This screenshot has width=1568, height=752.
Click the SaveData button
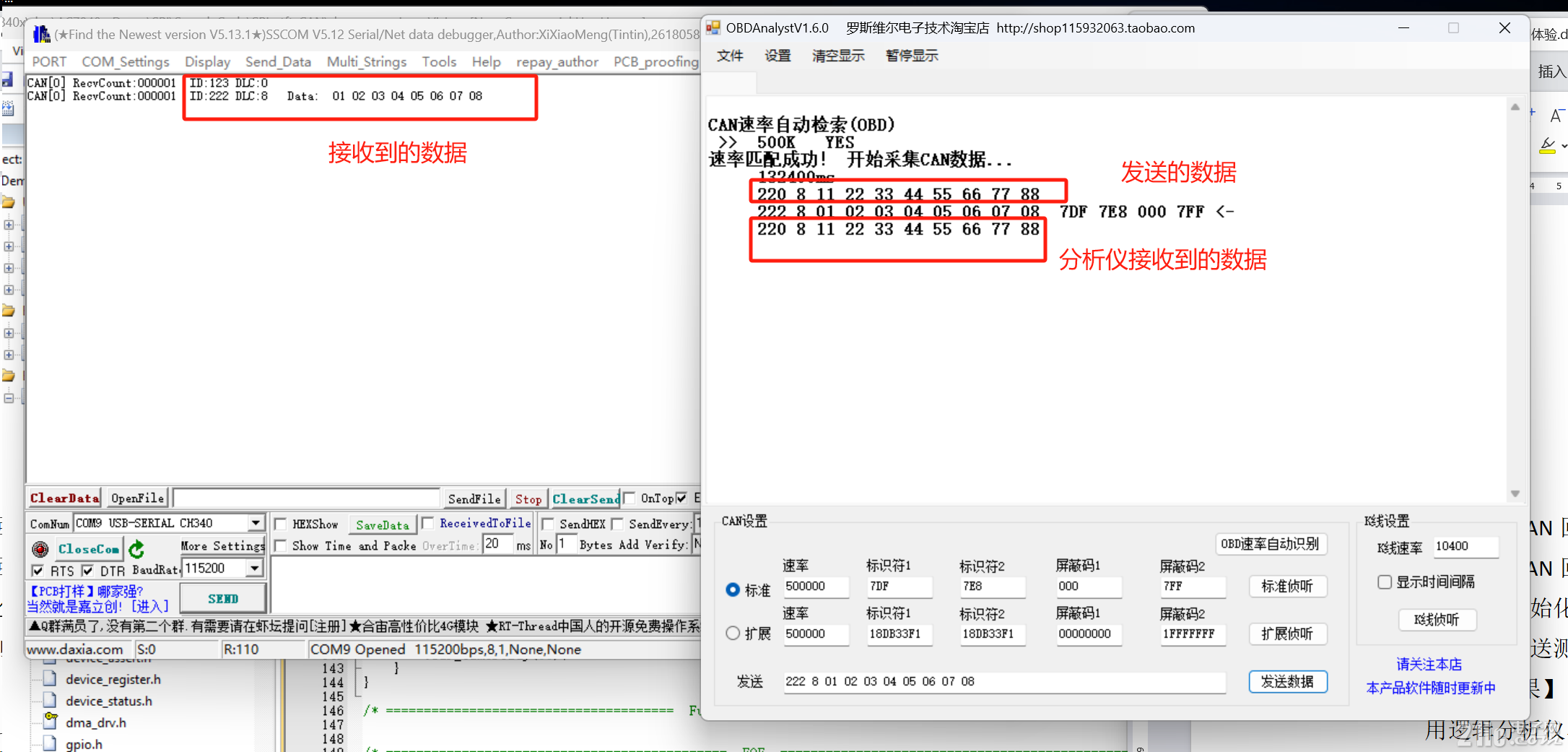(x=383, y=525)
